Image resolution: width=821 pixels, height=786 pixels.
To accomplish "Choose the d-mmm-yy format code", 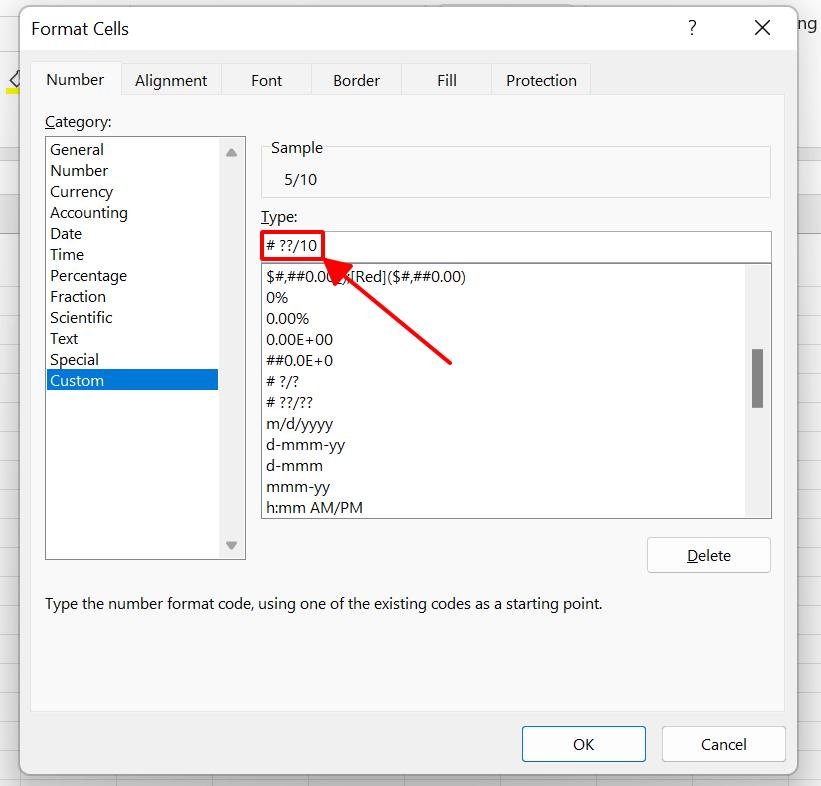I will pyautogui.click(x=503, y=445).
